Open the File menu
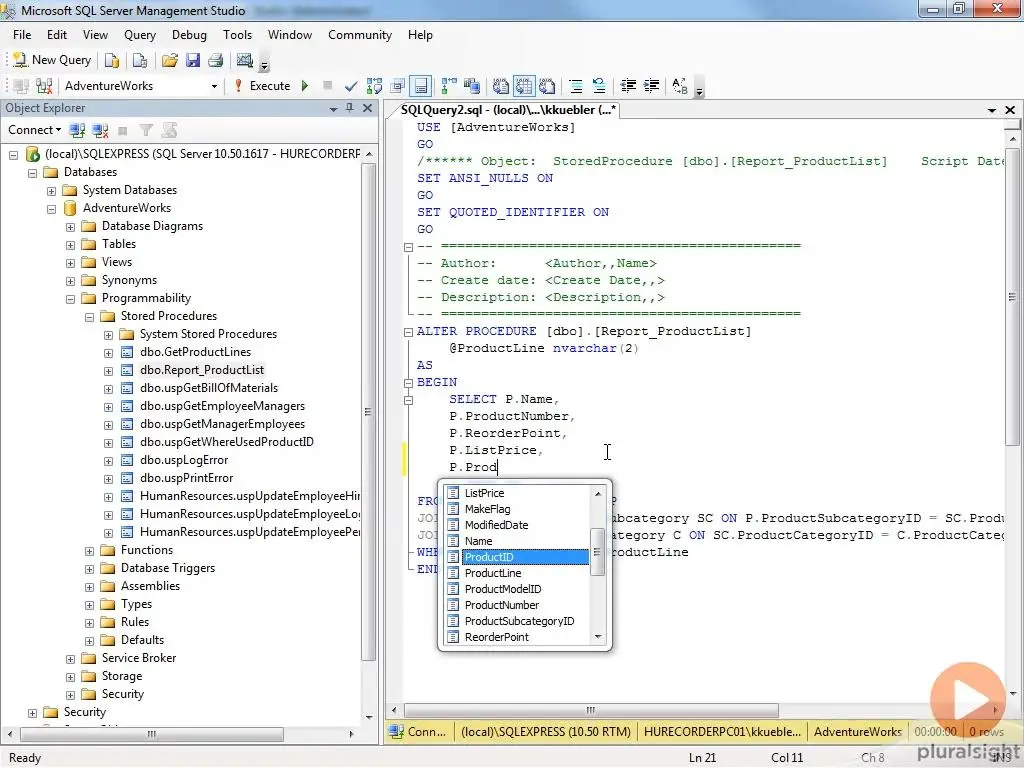1024x768 pixels. coord(22,35)
